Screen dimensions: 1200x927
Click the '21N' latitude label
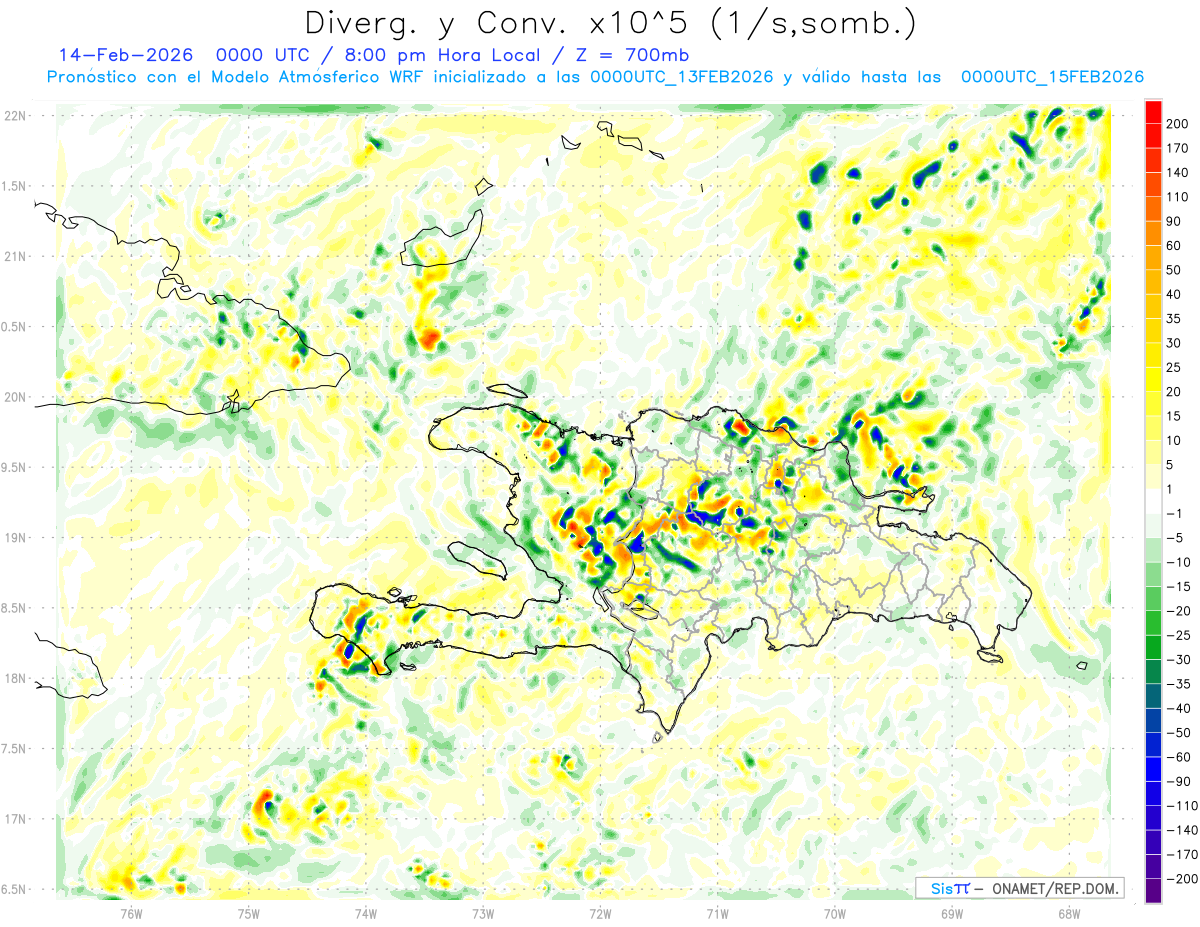tap(15, 256)
